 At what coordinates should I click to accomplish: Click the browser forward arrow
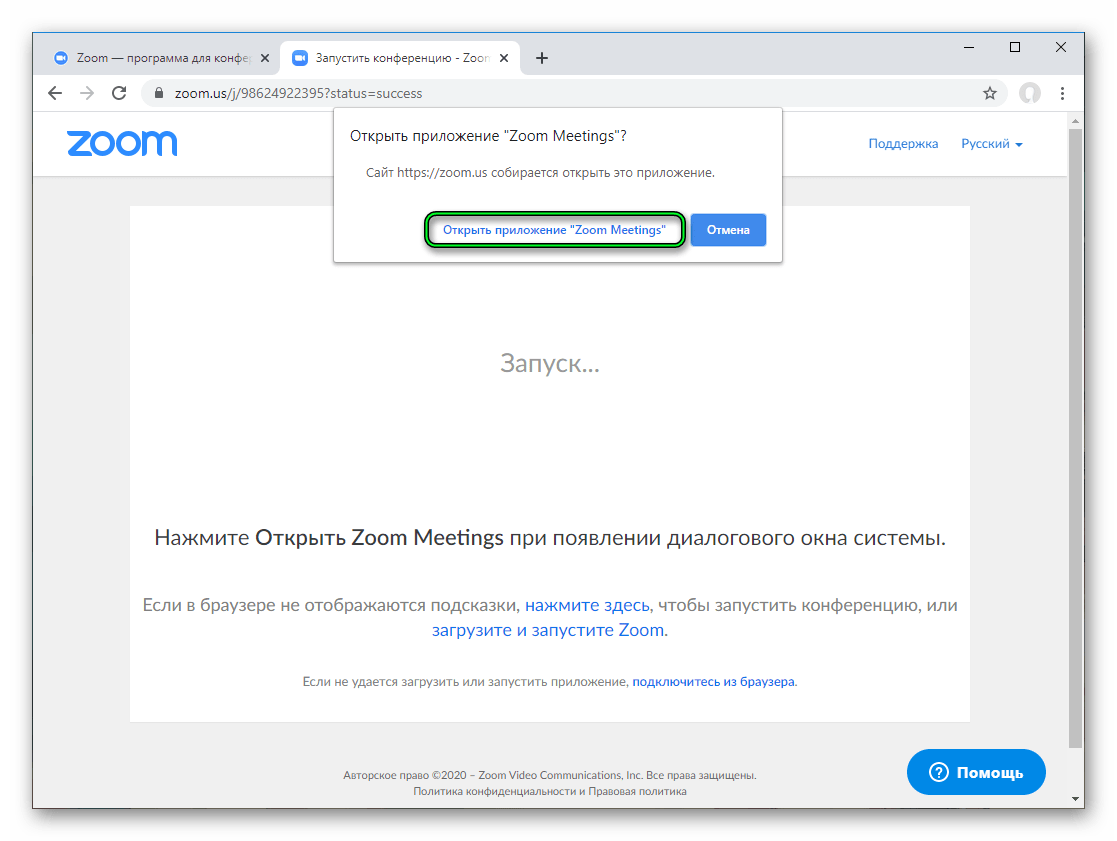(87, 93)
